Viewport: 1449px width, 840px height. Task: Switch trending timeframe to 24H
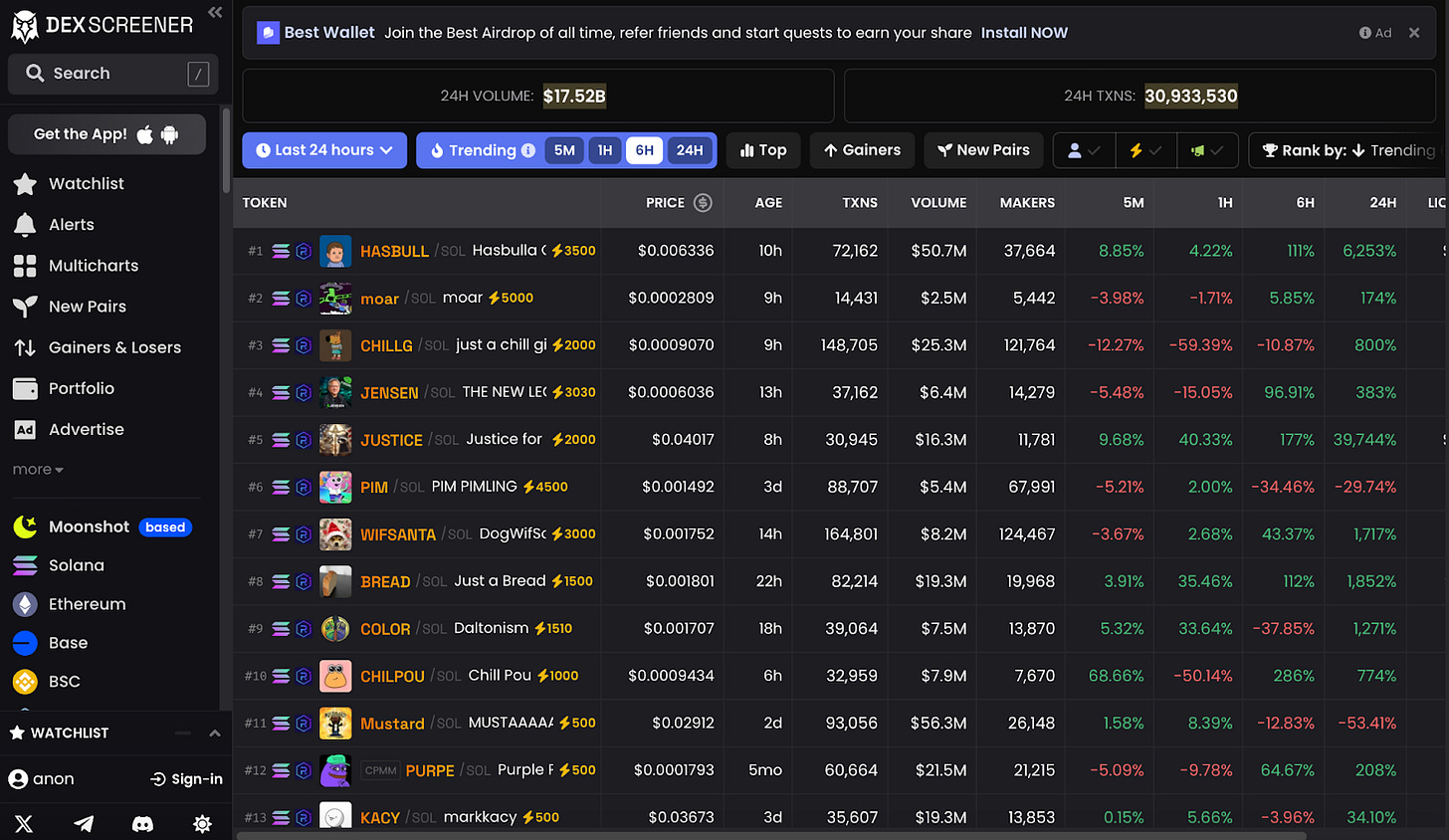(x=690, y=150)
